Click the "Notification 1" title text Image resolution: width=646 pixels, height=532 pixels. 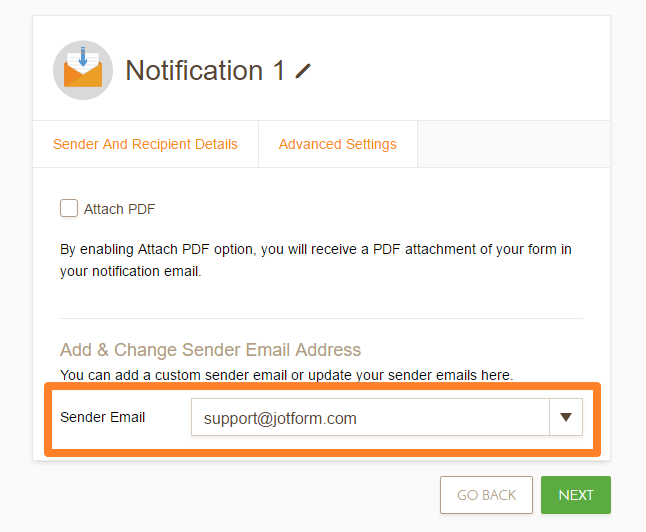(x=207, y=71)
